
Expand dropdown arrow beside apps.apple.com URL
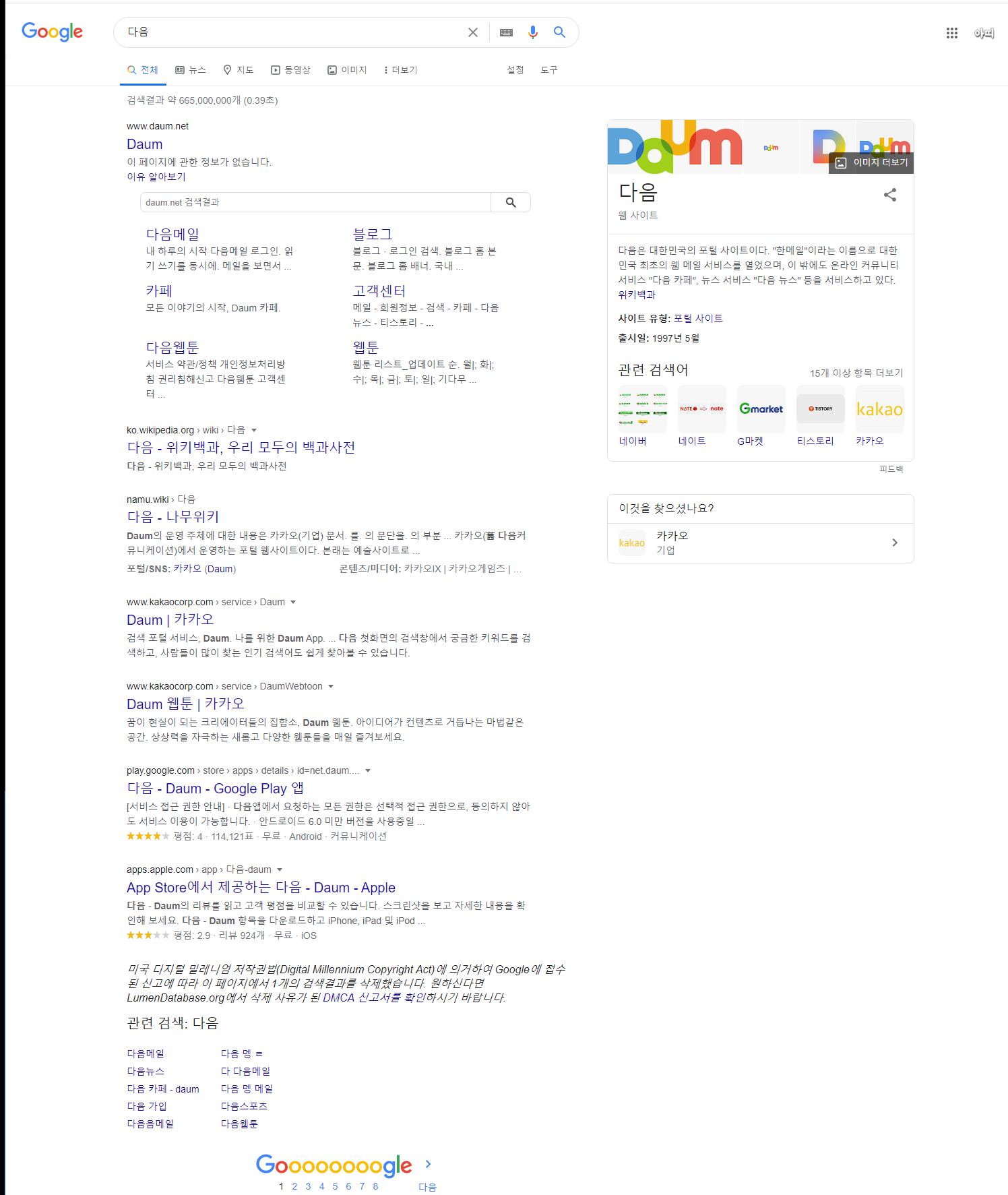pos(280,869)
